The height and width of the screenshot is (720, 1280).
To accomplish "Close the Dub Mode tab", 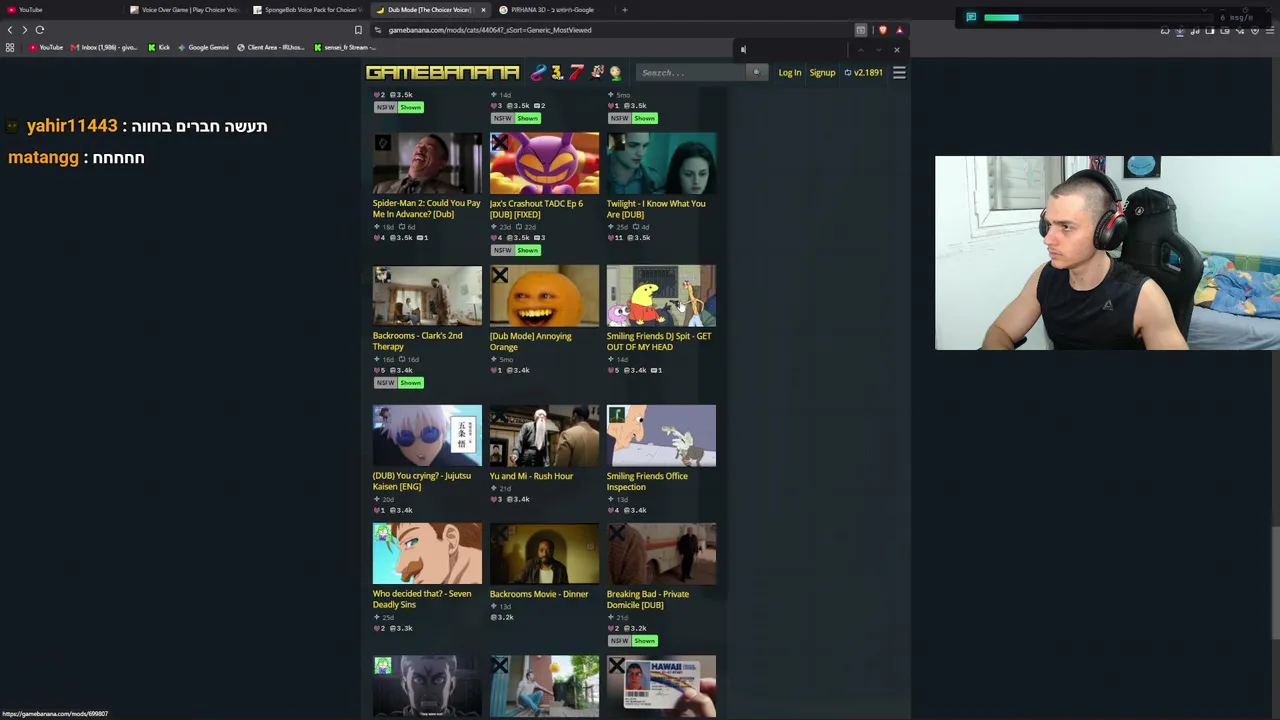I will (483, 10).
